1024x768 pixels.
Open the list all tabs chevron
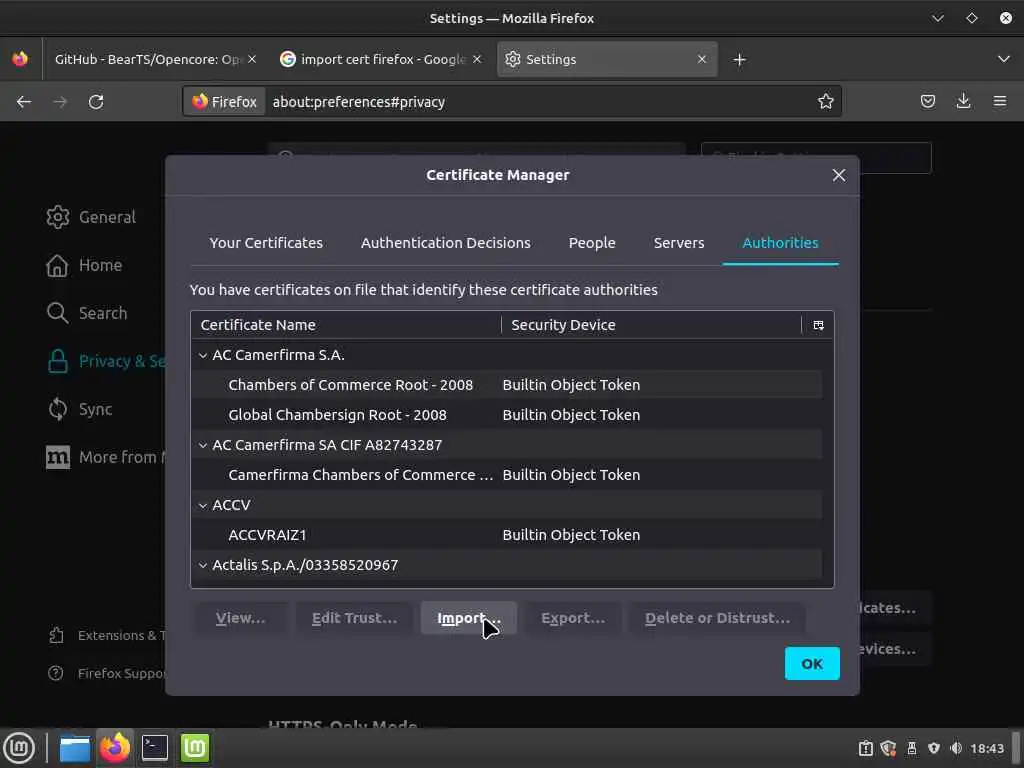pos(1004,59)
